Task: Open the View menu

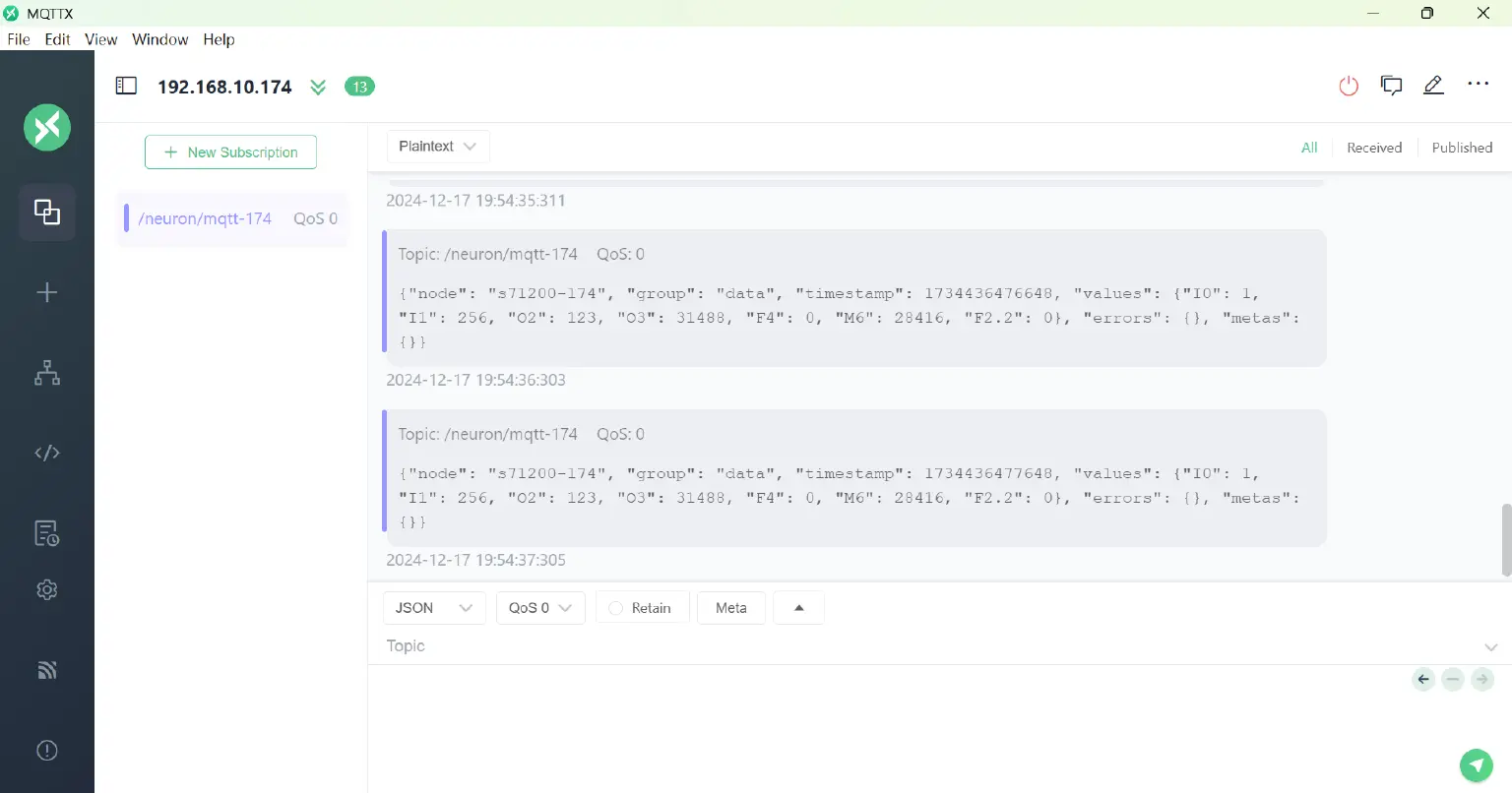Action: click(x=100, y=39)
